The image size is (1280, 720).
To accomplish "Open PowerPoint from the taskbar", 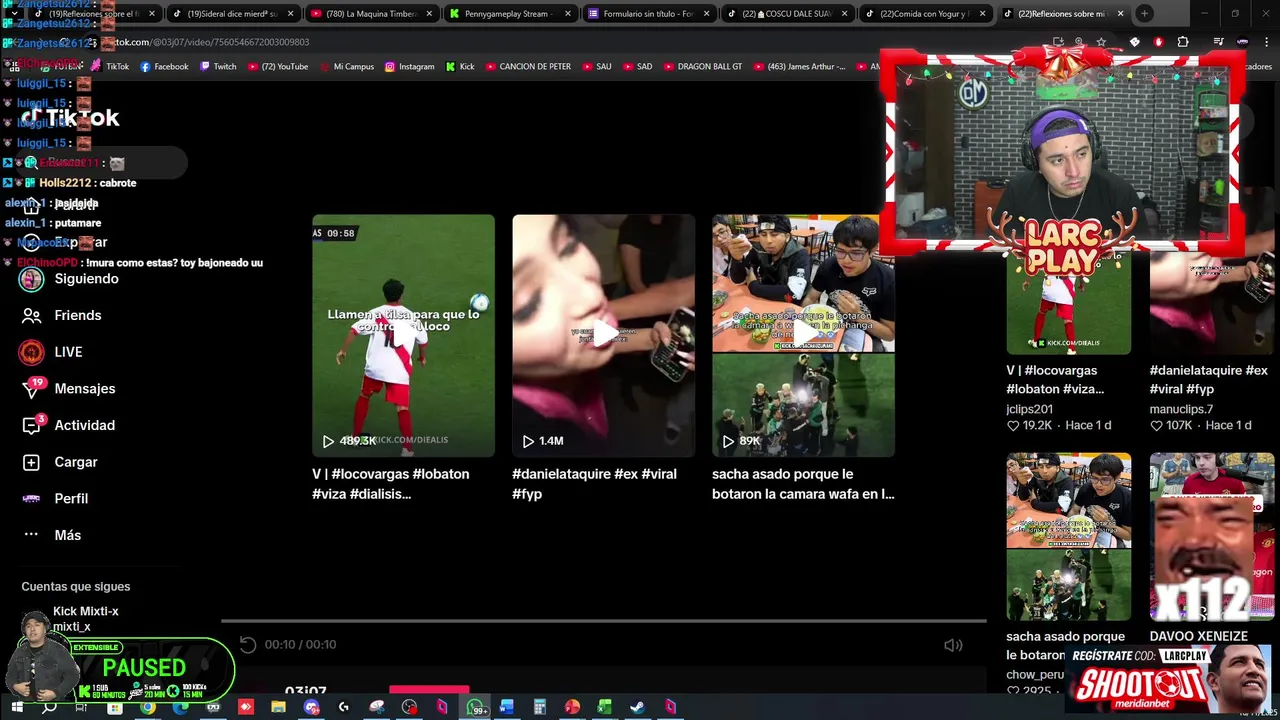I will pos(572,707).
